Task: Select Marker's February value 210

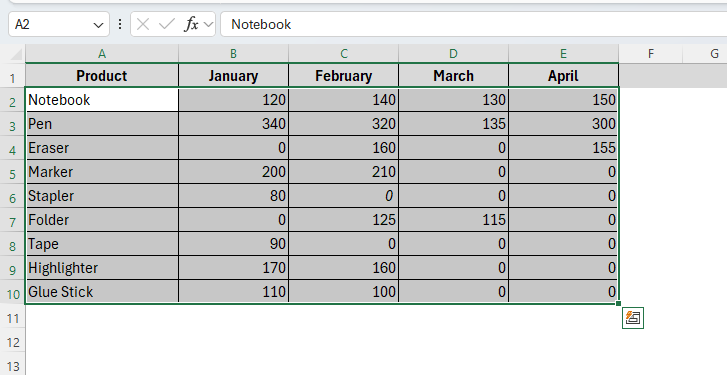Action: pyautogui.click(x=344, y=172)
